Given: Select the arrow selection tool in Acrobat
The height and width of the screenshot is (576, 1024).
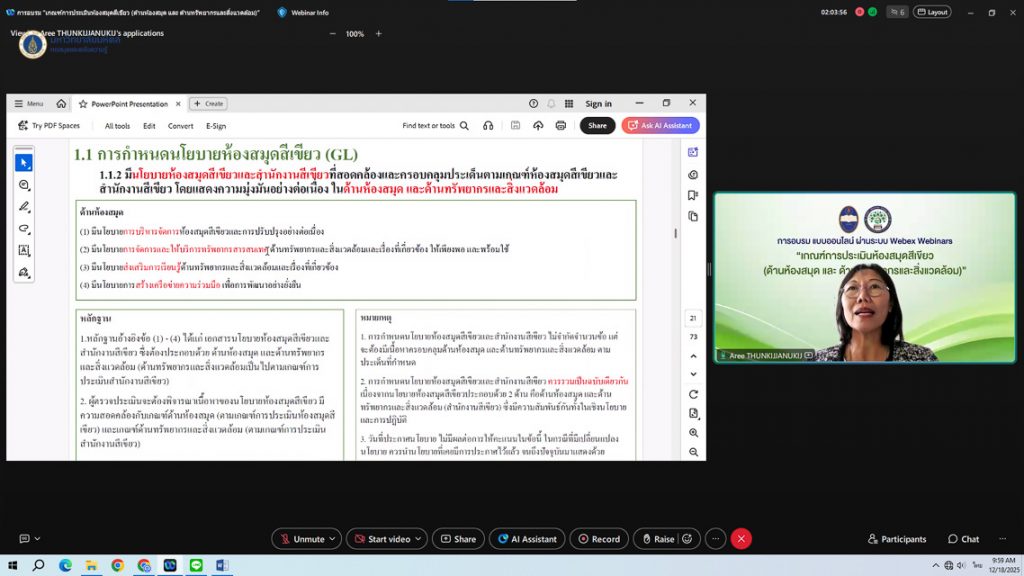Looking at the screenshot, I should tap(24, 162).
